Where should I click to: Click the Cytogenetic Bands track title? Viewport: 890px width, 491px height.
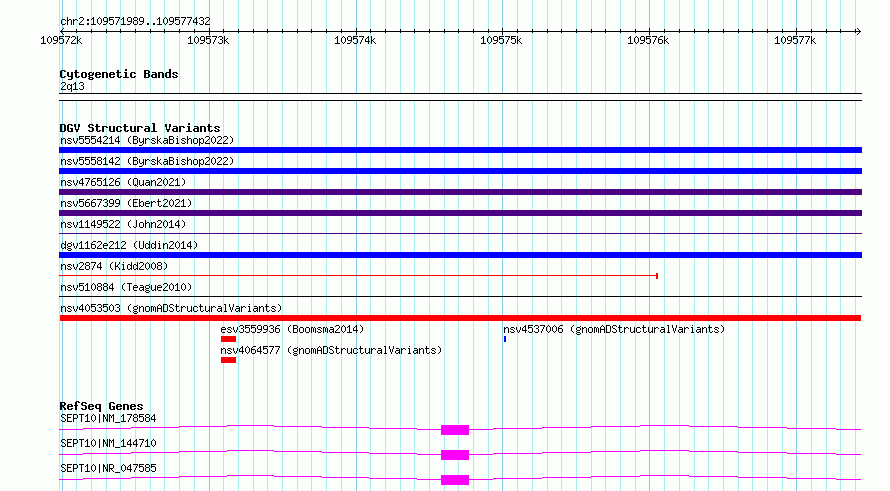[119, 74]
